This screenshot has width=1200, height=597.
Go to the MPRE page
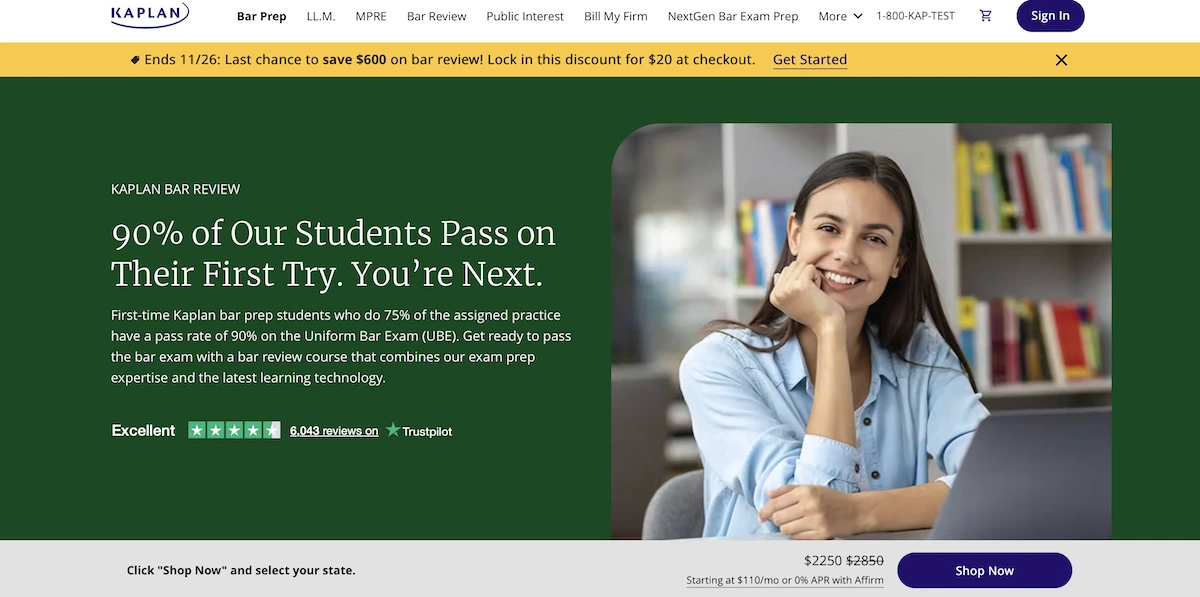pyautogui.click(x=371, y=16)
